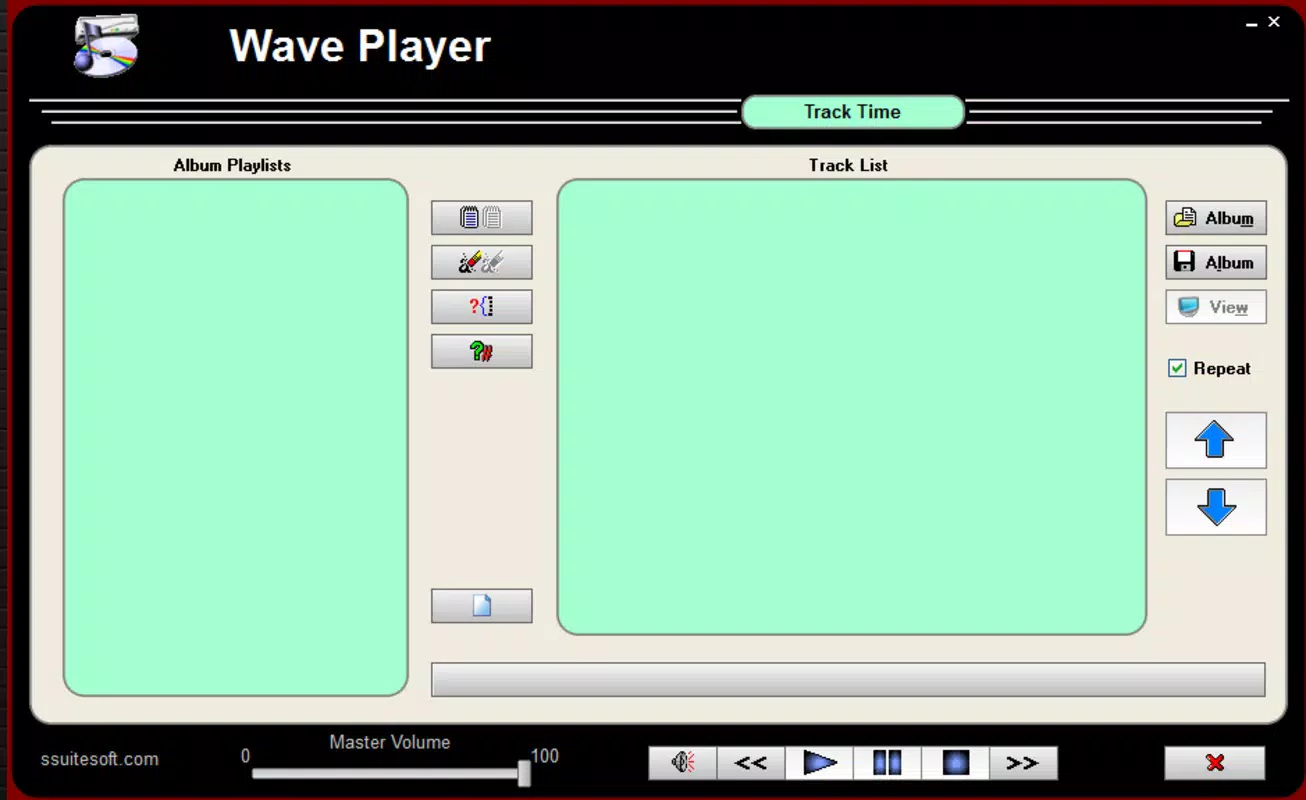Skip to previous track with << button
Screen dimensions: 1306x800
tap(751, 763)
